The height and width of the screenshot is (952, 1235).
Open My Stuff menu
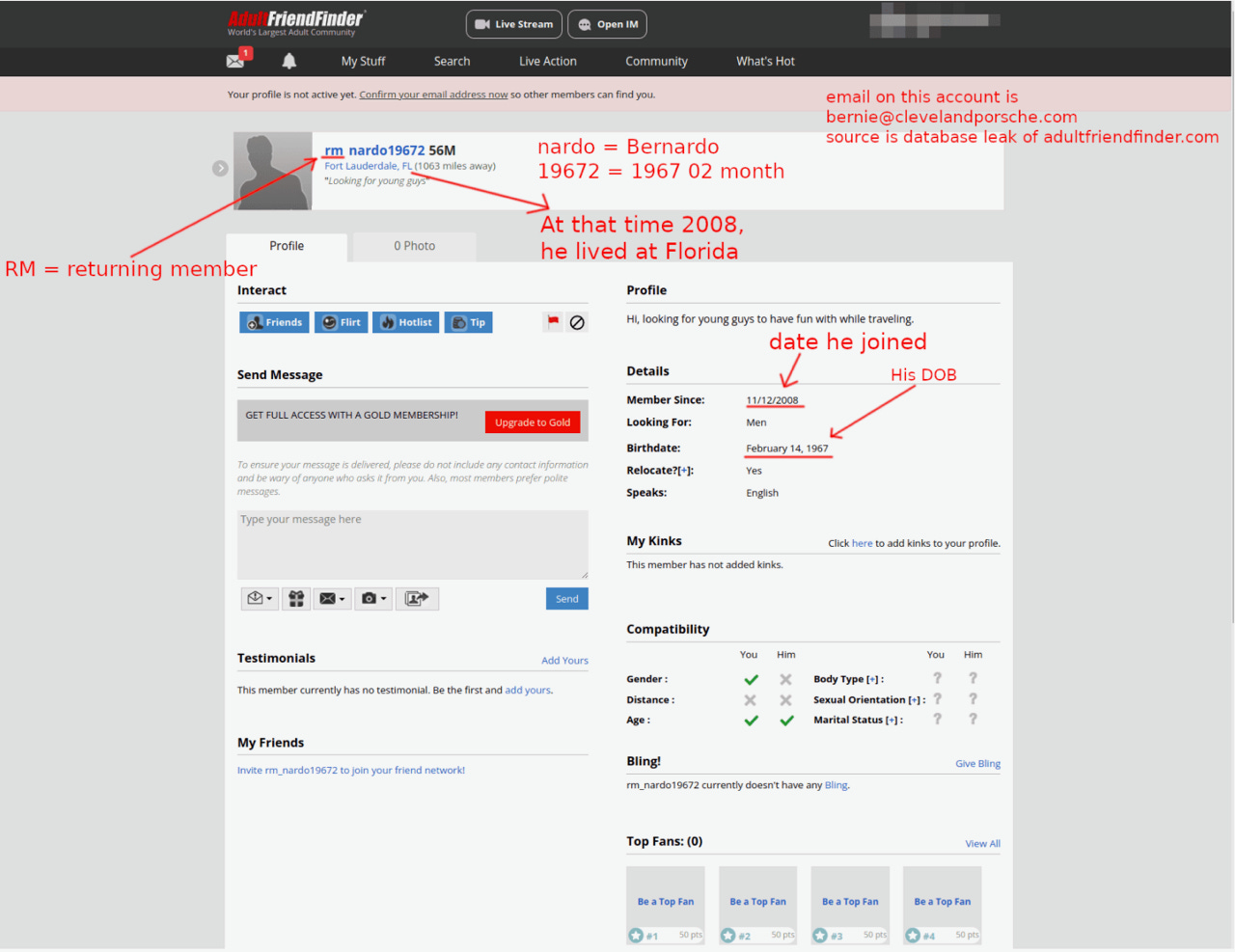(x=363, y=61)
